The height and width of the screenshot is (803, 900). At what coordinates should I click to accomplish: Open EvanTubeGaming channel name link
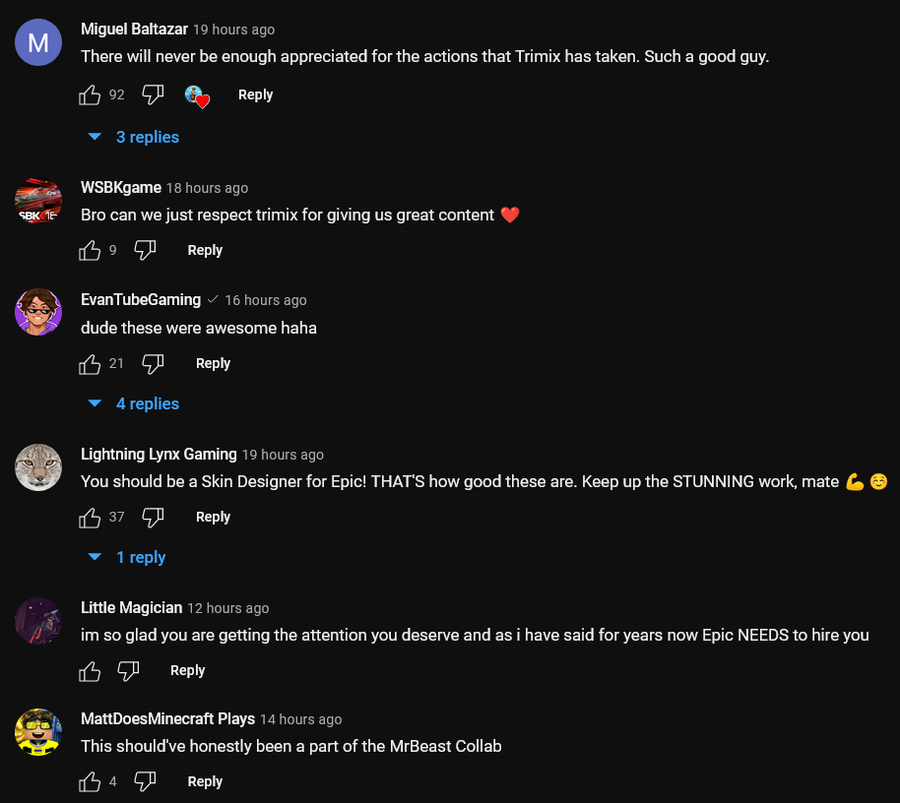pyautogui.click(x=140, y=300)
